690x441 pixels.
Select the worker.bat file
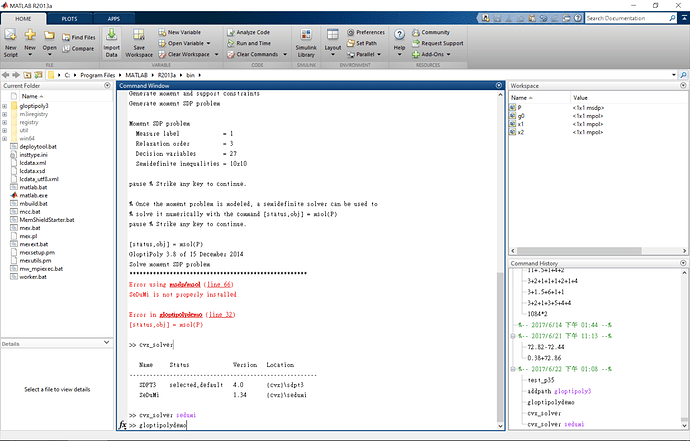(x=33, y=277)
